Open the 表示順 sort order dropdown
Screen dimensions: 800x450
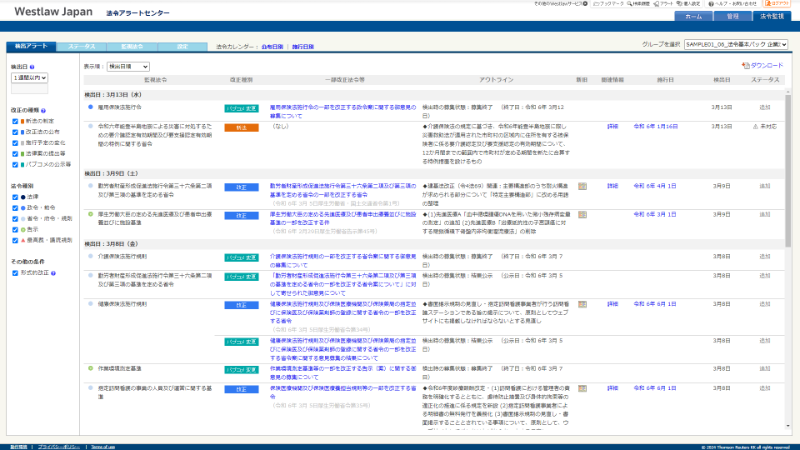pos(126,65)
